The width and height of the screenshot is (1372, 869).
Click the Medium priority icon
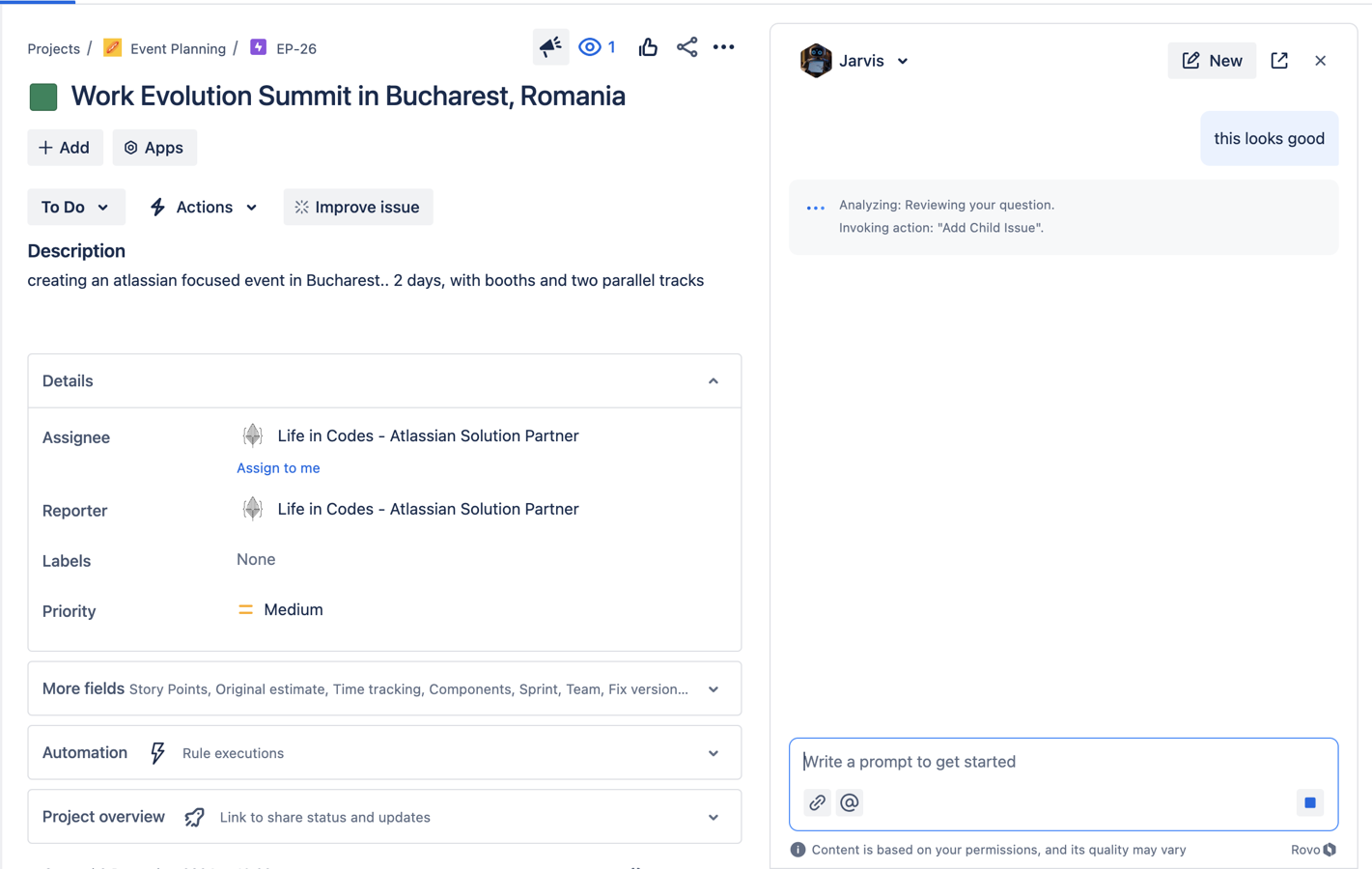(x=245, y=609)
